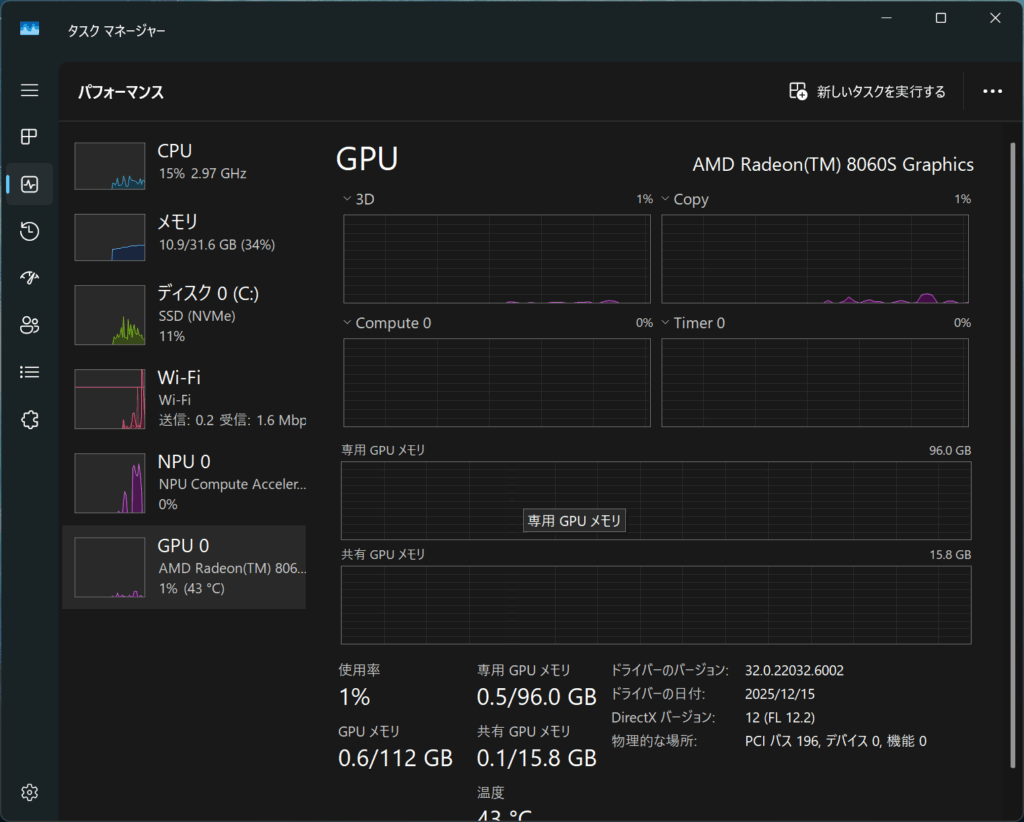The height and width of the screenshot is (822, 1024).
Task: Select the Wi-Fi performance entry
Action: [x=184, y=398]
